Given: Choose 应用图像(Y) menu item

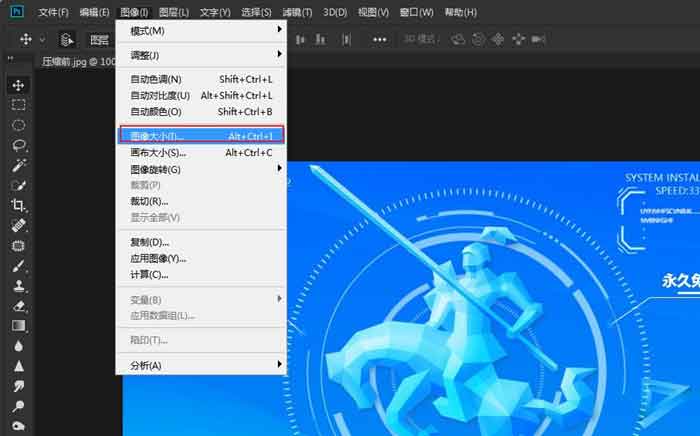Looking at the screenshot, I should click(201, 258).
